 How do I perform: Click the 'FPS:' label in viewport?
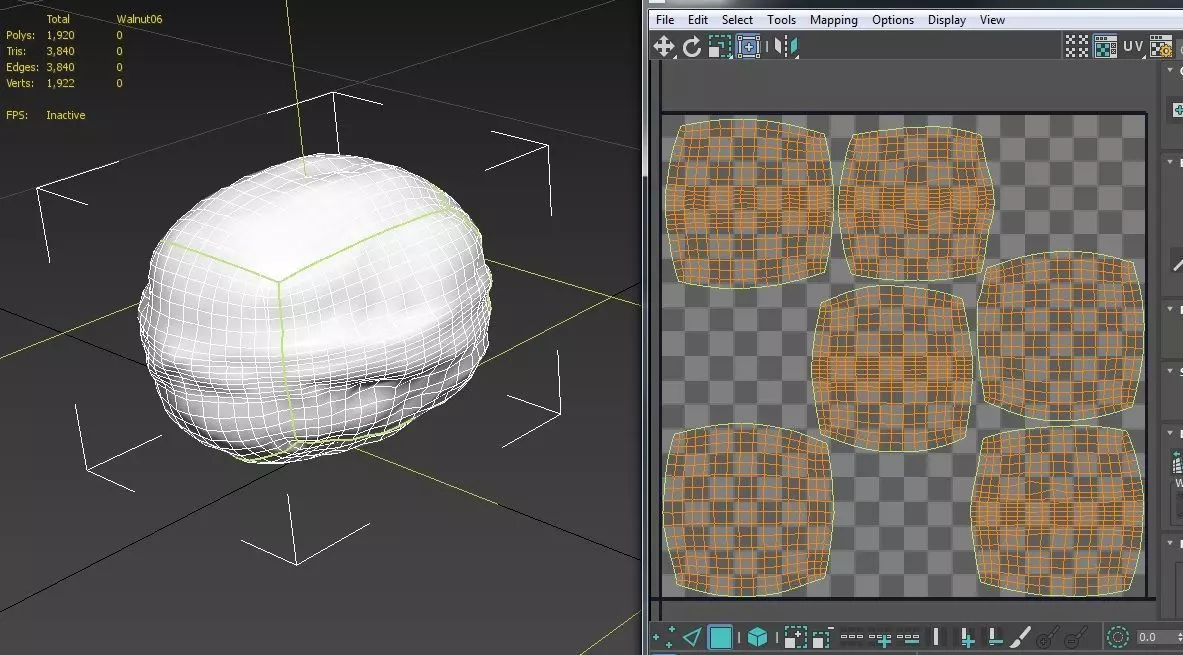pyautogui.click(x=17, y=115)
